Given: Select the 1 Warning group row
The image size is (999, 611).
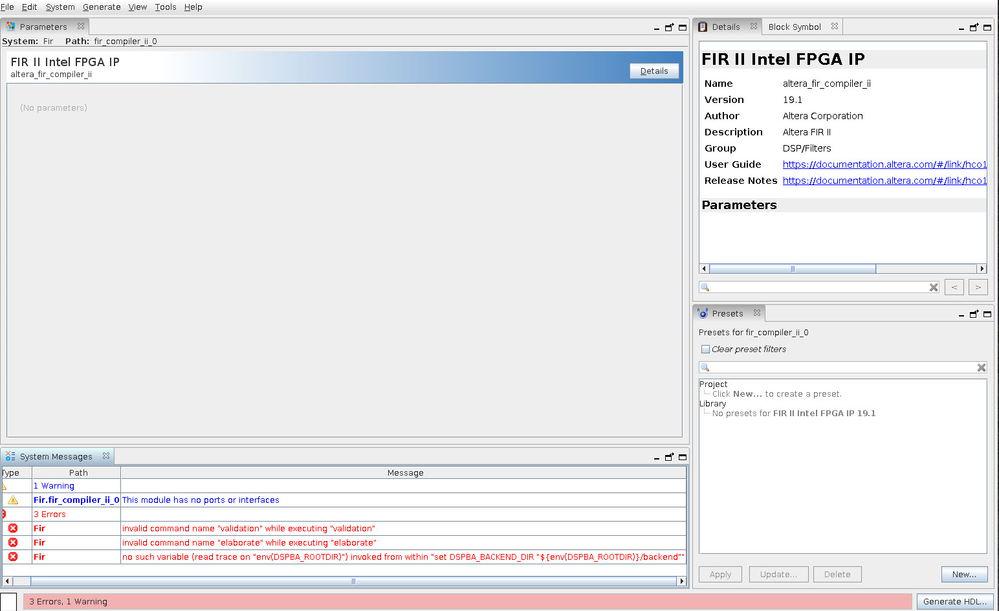Looking at the screenshot, I should pyautogui.click(x=344, y=485).
